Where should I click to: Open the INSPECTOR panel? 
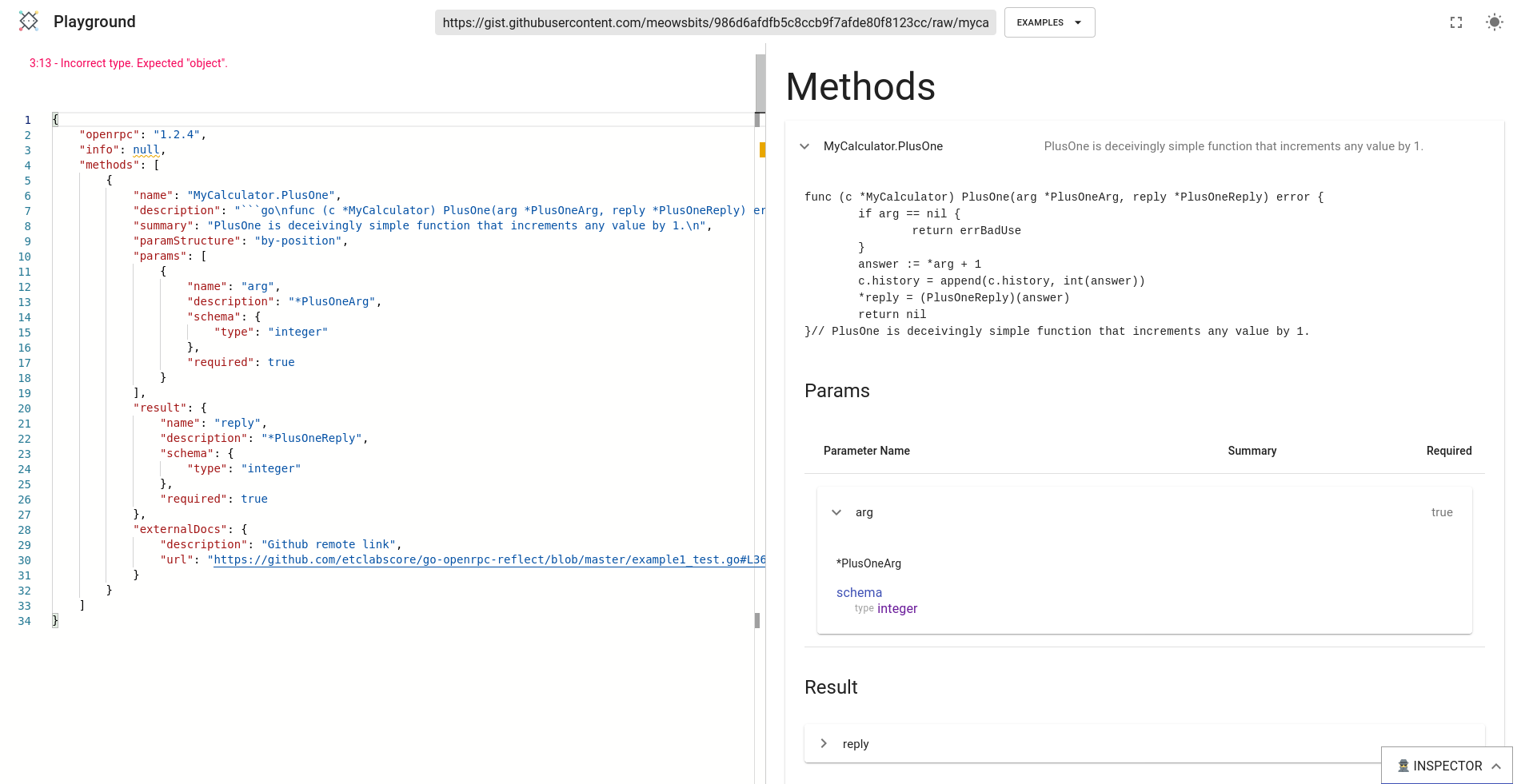[1447, 766]
